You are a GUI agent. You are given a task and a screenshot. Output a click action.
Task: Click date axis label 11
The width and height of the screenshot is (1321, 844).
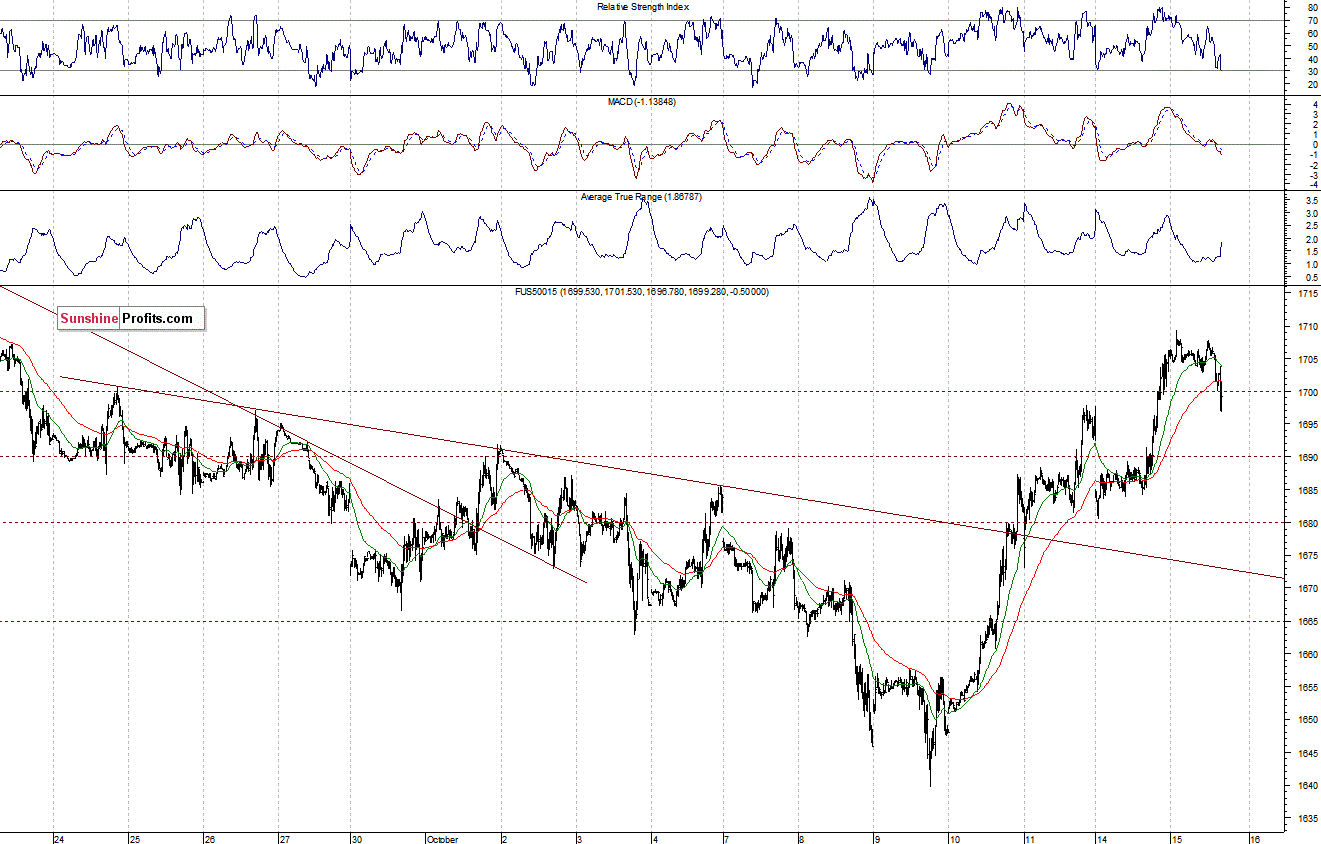1029,839
